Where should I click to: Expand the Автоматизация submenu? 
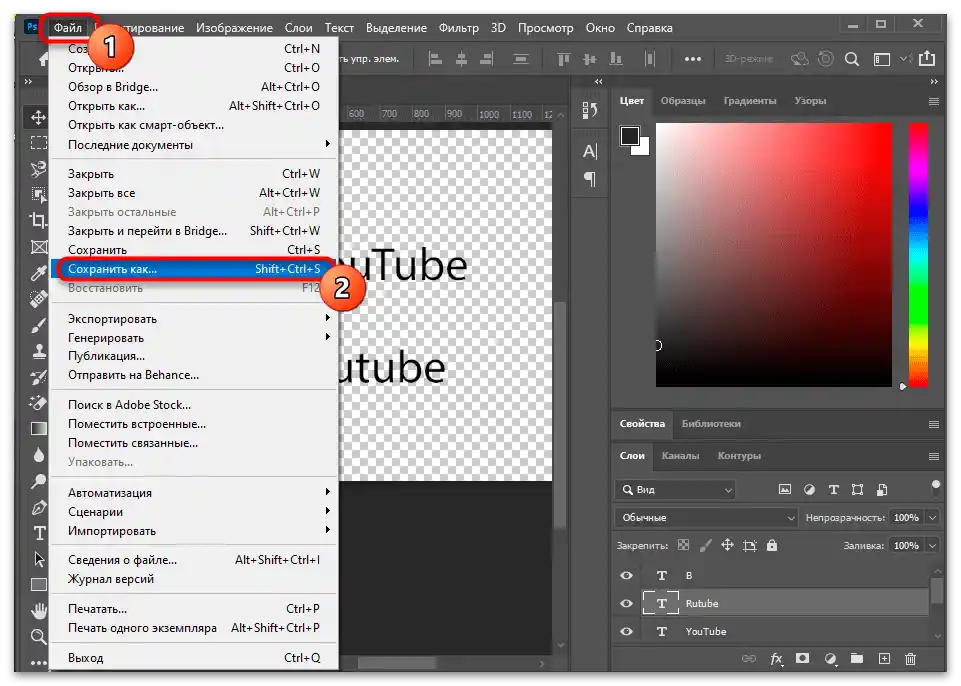tap(195, 492)
